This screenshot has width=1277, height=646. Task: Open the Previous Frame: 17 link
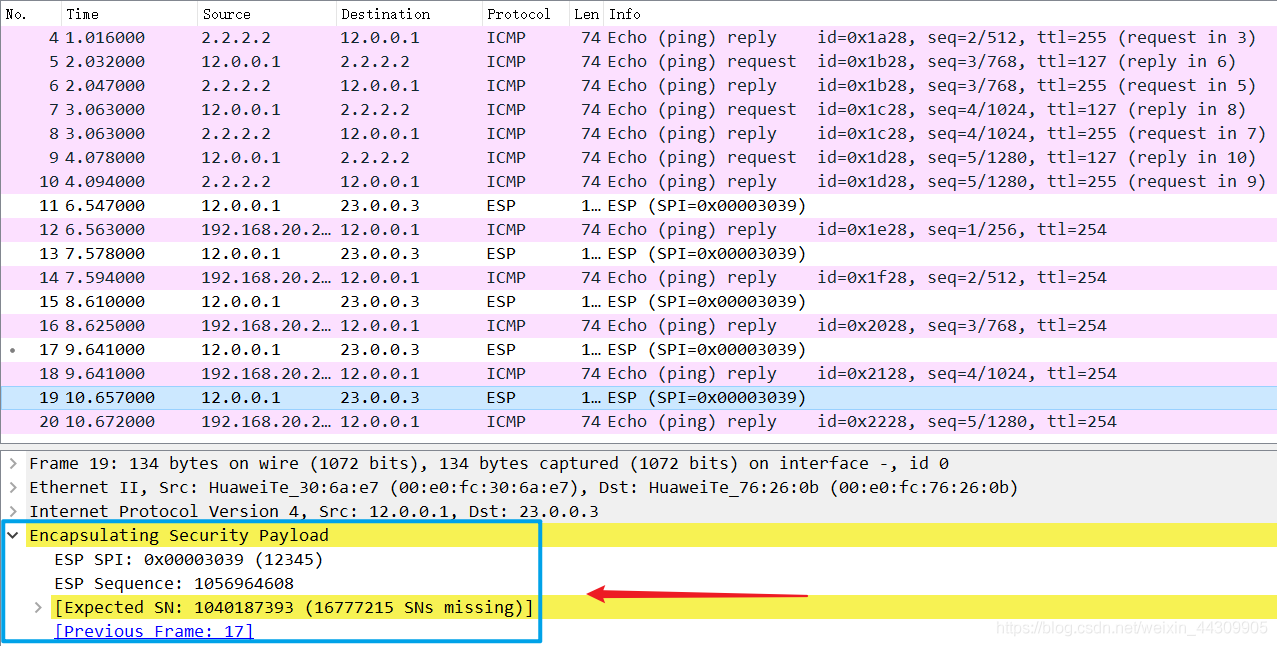(154, 632)
